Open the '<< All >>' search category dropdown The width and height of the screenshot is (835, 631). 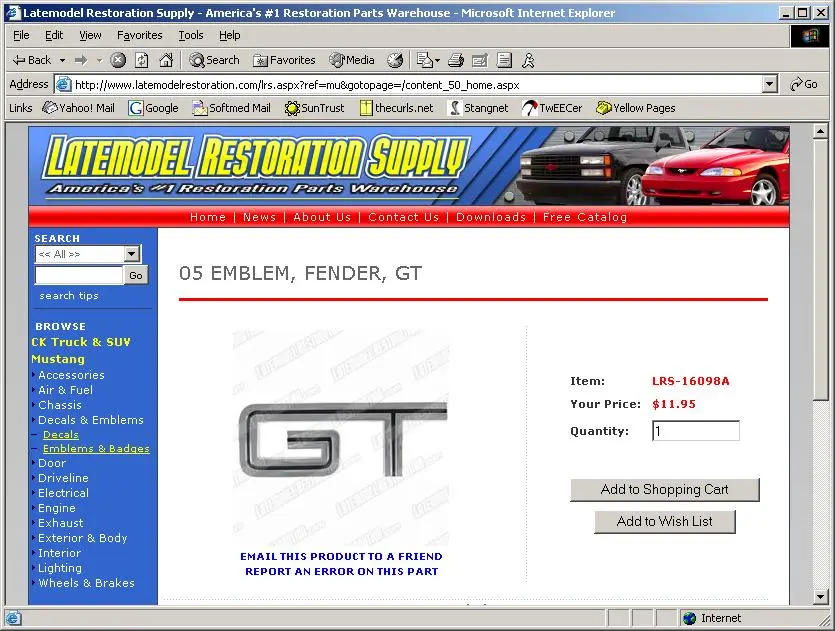88,254
